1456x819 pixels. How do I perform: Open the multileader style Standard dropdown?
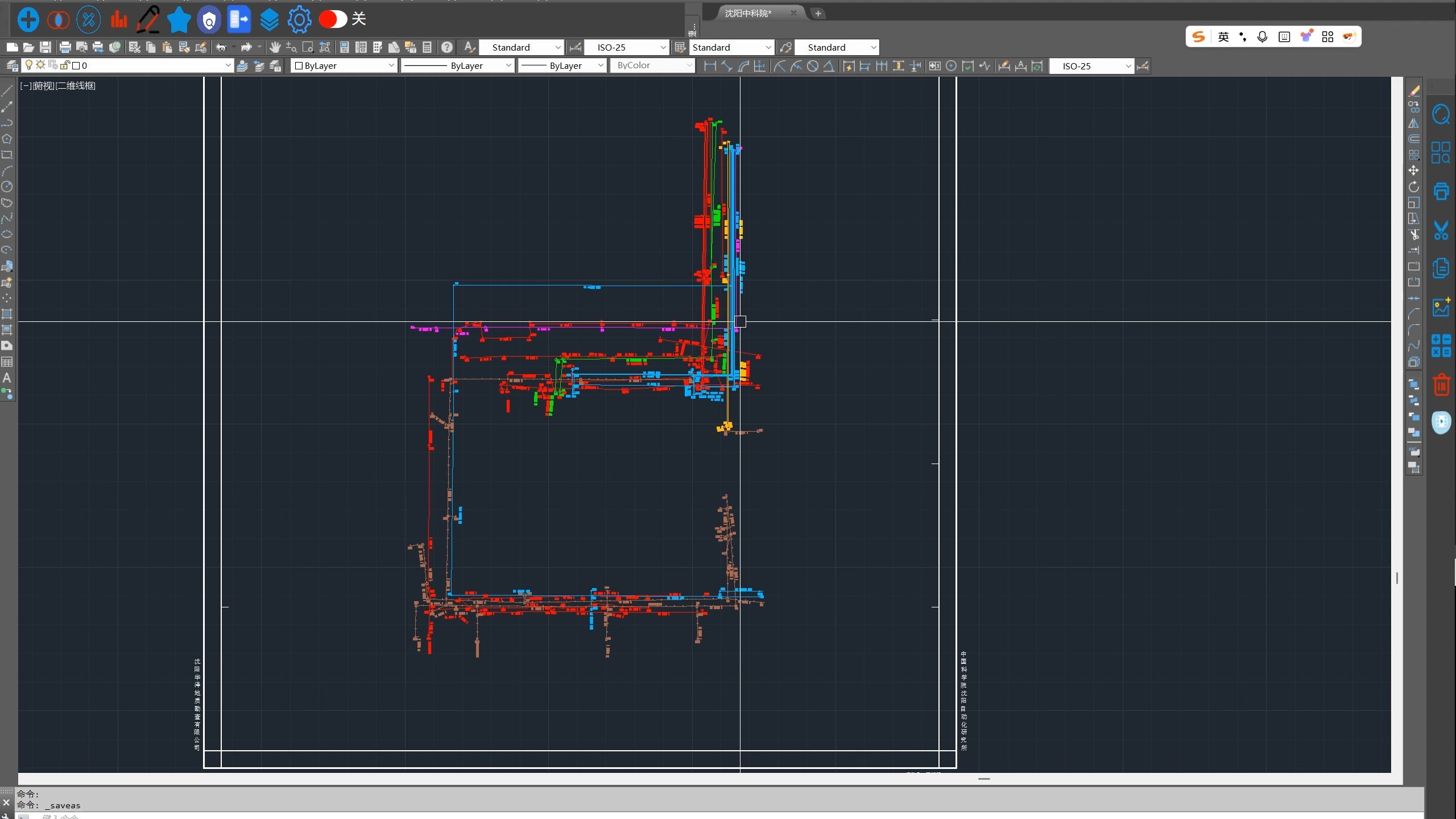(x=837, y=47)
